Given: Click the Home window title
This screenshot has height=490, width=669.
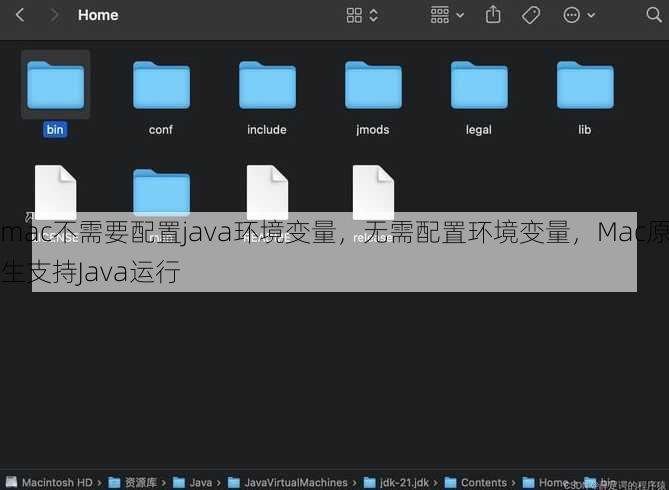Looking at the screenshot, I should [98, 15].
